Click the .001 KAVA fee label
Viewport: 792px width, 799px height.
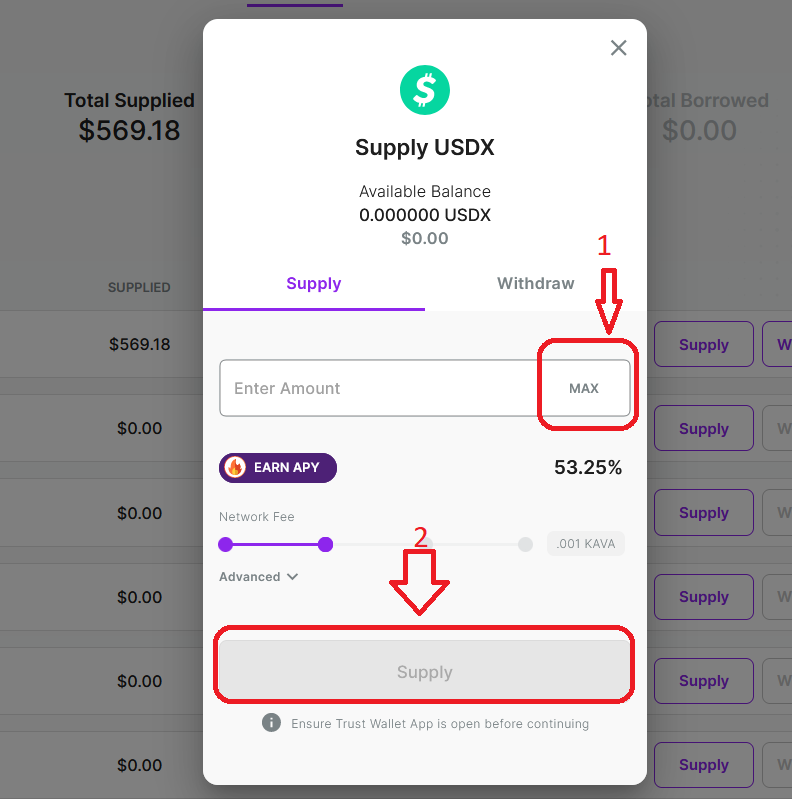pyautogui.click(x=586, y=544)
